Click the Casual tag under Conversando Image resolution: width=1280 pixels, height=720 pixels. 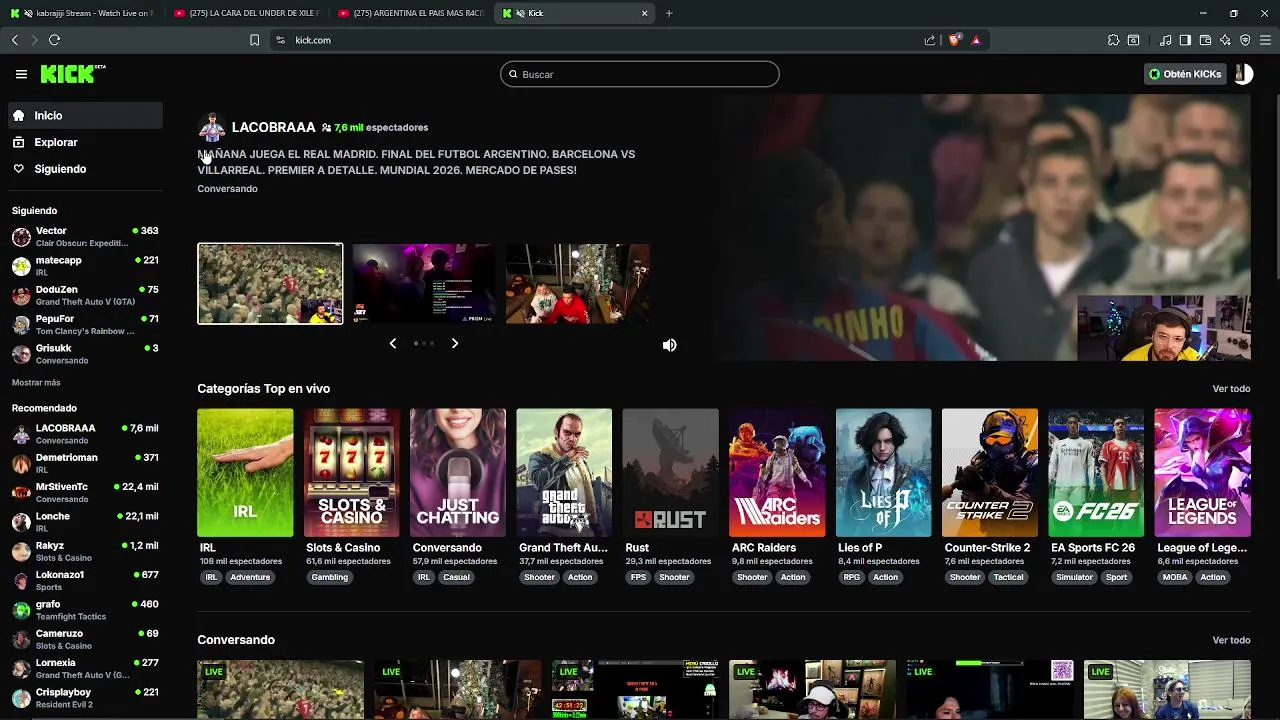[456, 577]
